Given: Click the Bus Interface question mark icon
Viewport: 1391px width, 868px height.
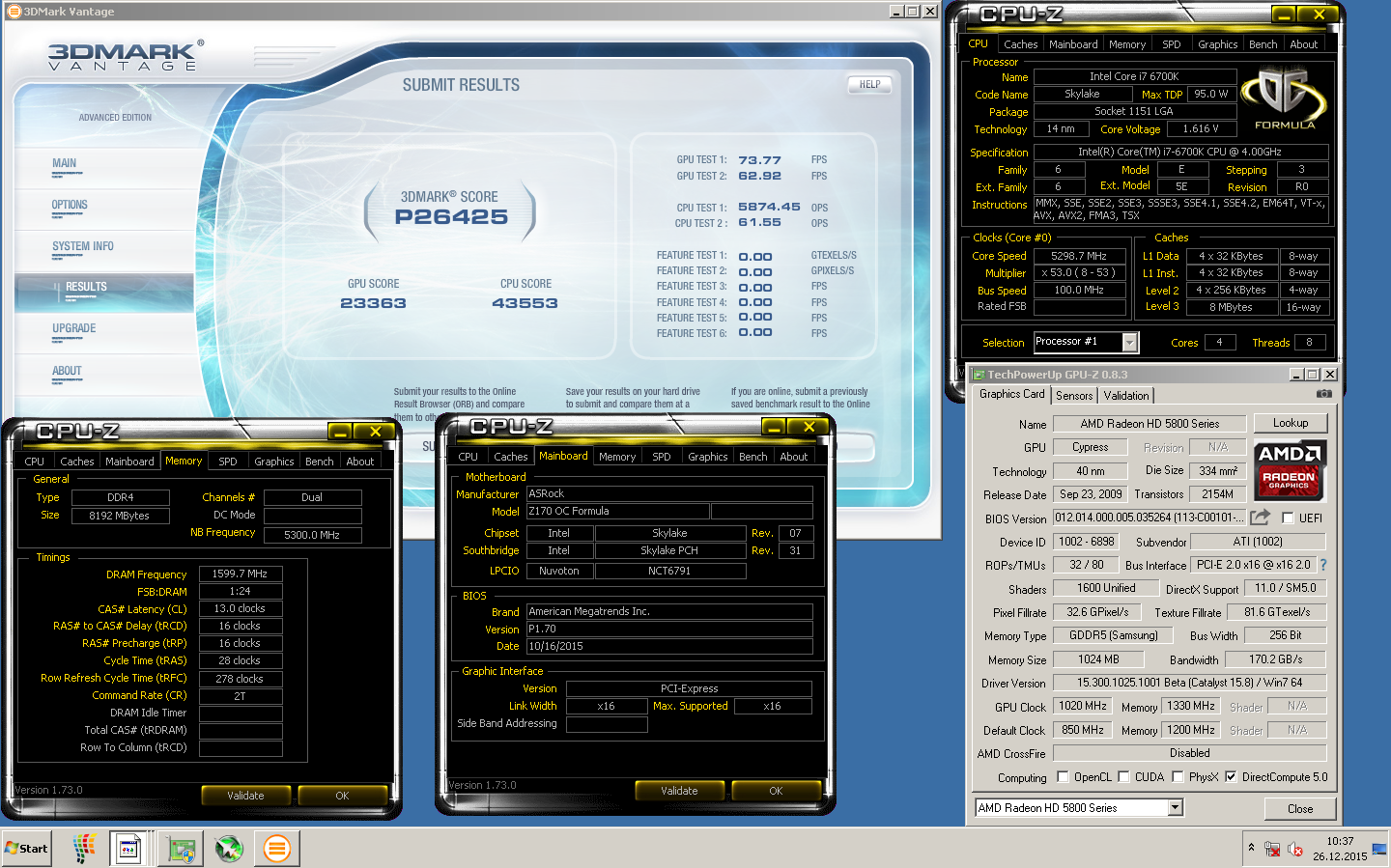Looking at the screenshot, I should 1323,565.
